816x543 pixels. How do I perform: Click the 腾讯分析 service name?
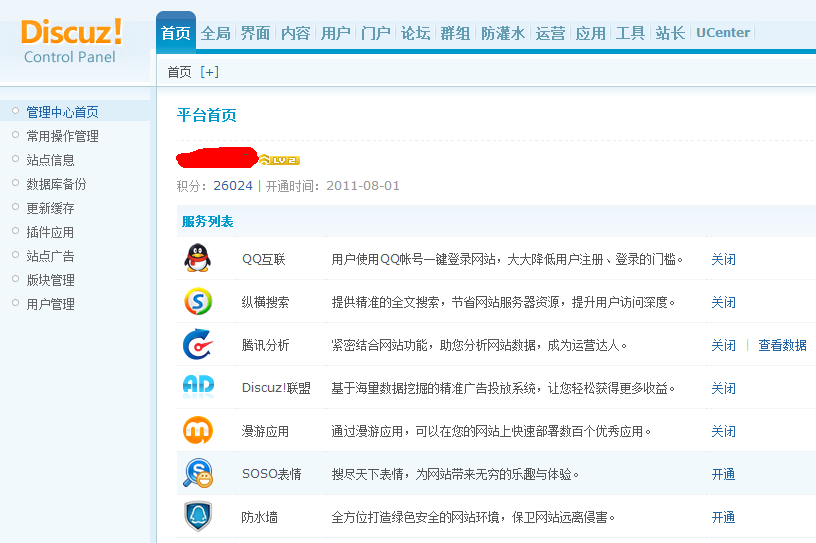265,345
